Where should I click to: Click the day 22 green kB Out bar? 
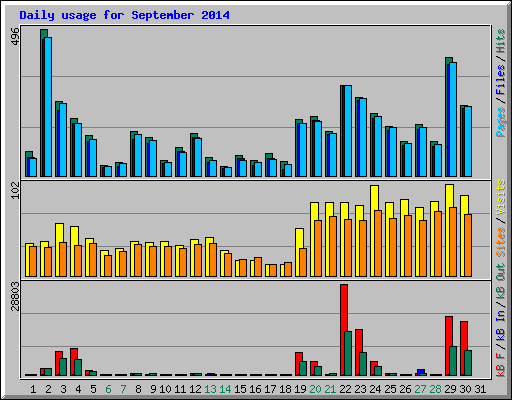(348, 353)
